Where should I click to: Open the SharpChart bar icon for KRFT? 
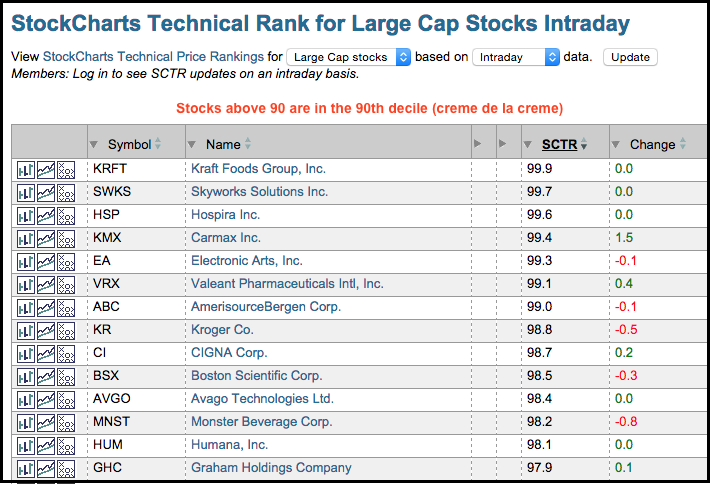[x=26, y=169]
